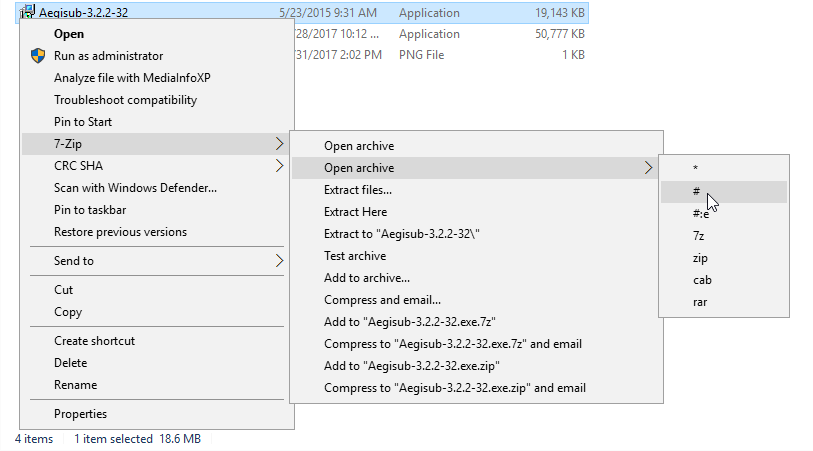
Task: Click the 4 items status text
Action: (x=34, y=439)
